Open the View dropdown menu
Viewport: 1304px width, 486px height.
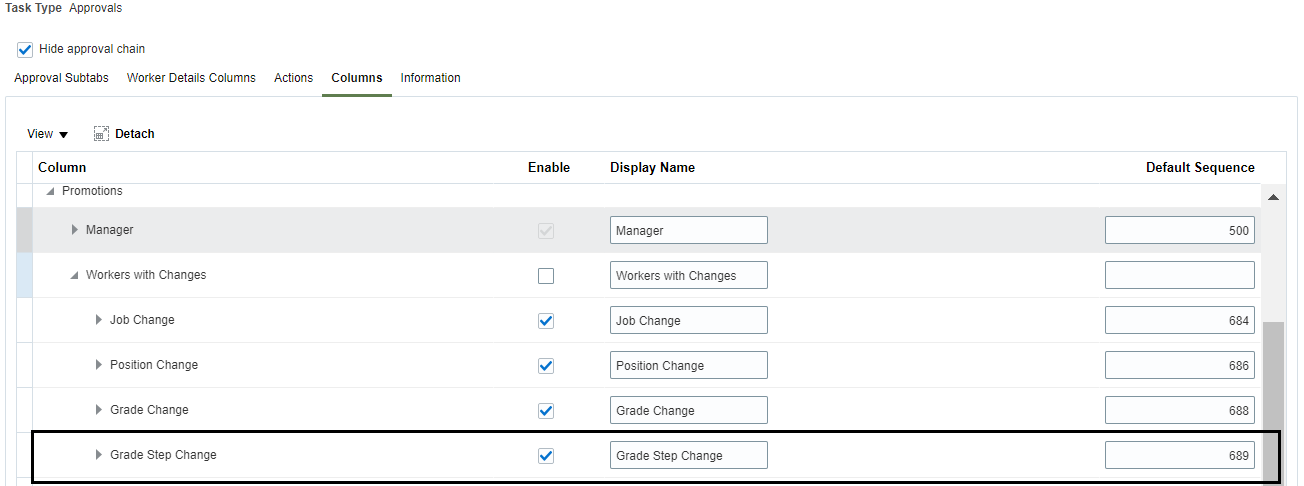pyautogui.click(x=47, y=134)
